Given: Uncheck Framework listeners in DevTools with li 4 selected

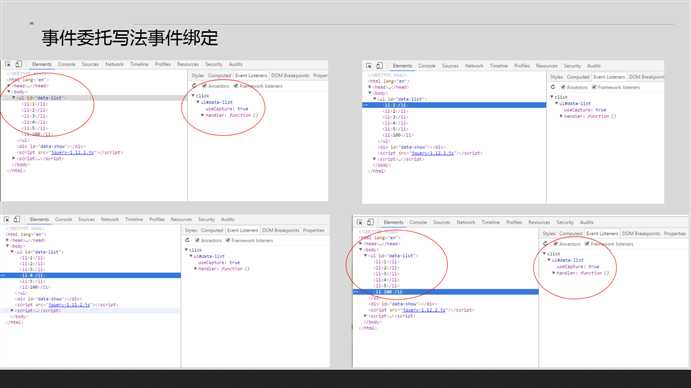Looking at the screenshot, I should (228, 240).
